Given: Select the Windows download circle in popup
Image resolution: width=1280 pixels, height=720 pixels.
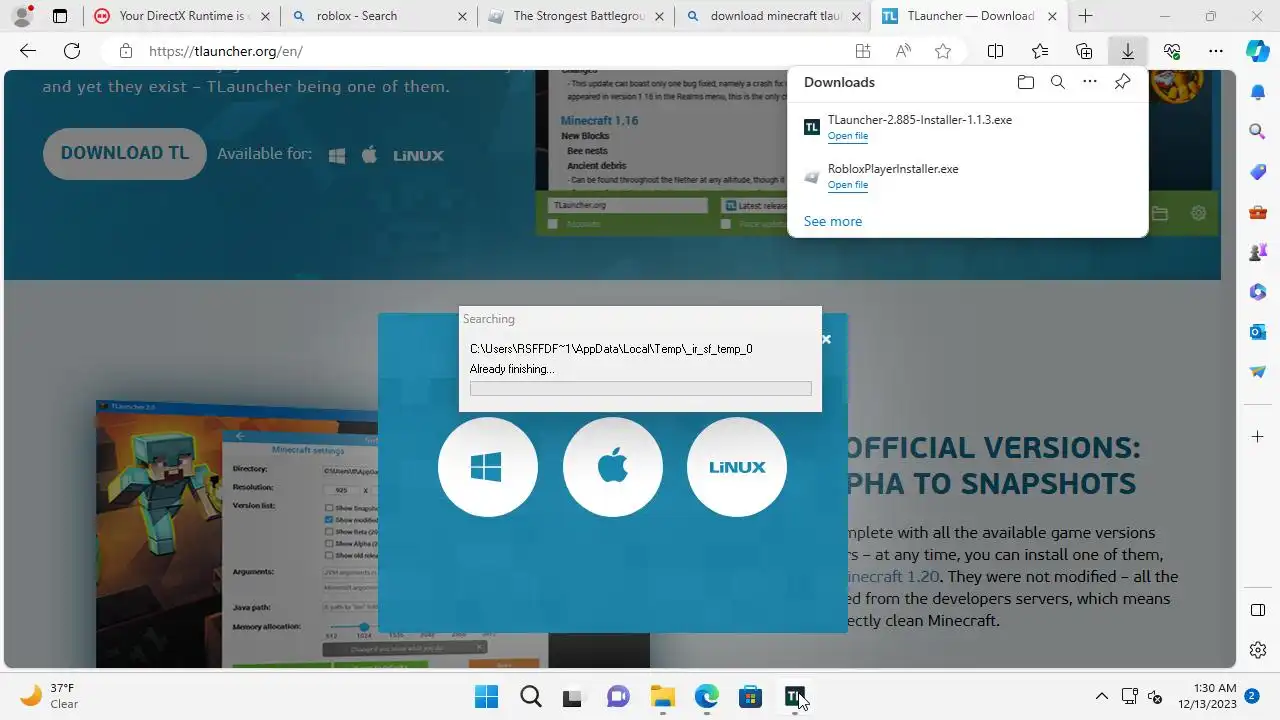Looking at the screenshot, I should (x=487, y=467).
